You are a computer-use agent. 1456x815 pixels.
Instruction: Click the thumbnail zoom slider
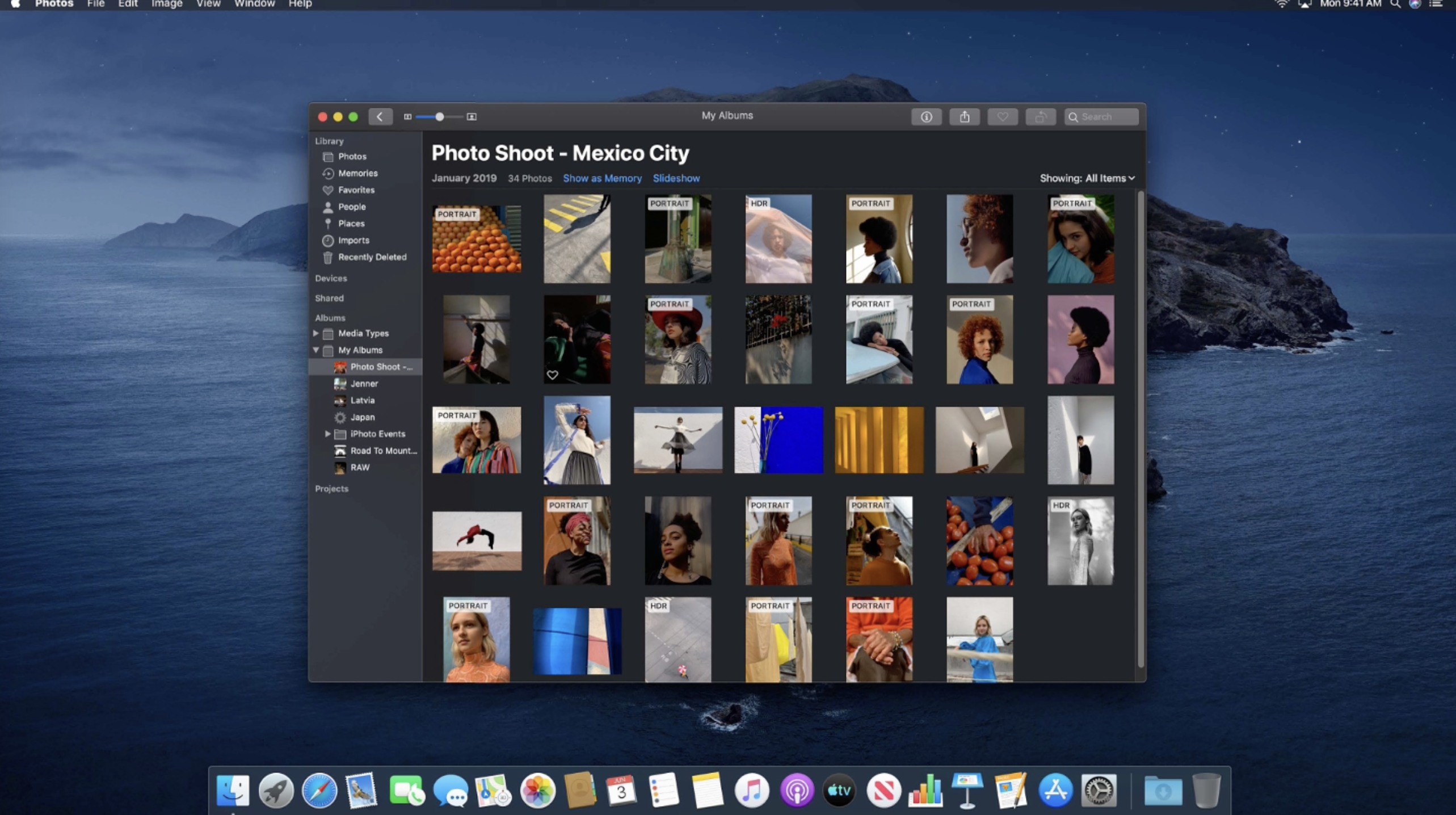(x=439, y=117)
